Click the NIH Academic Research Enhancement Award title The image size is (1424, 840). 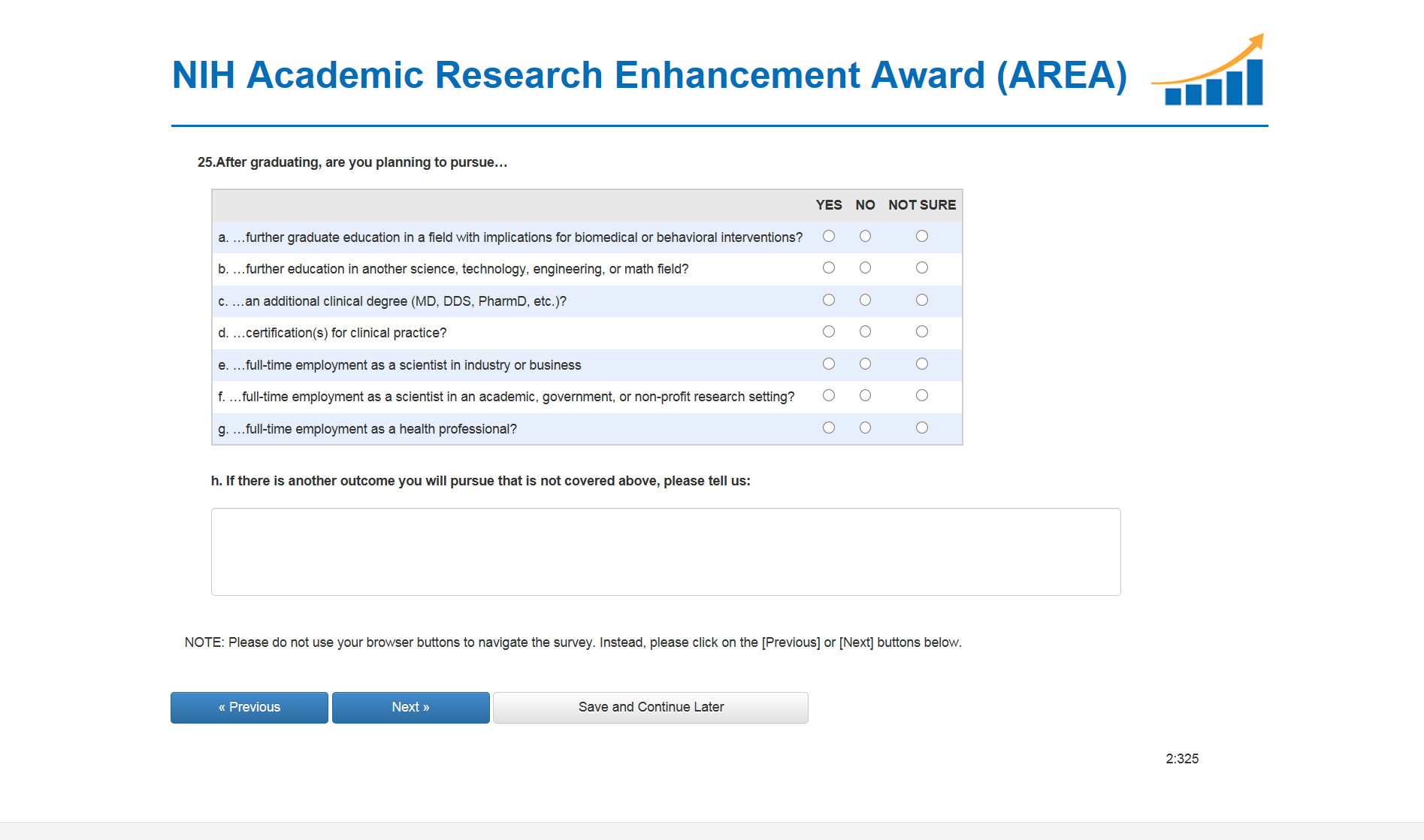(x=649, y=75)
